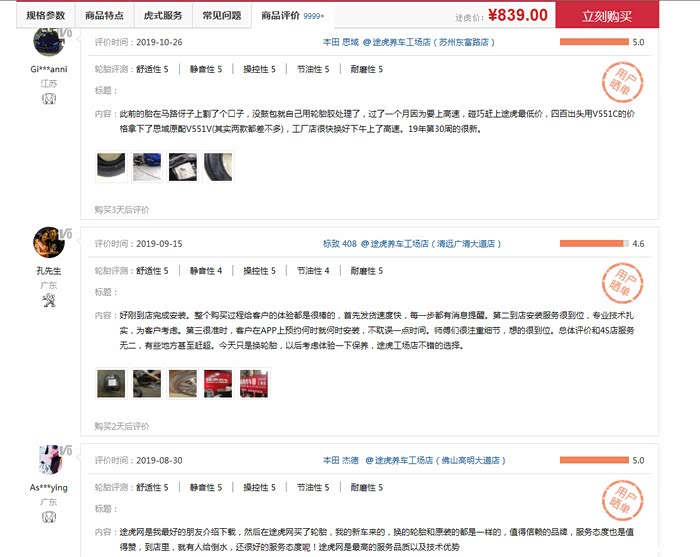View fourth photo in 孔先生's review
This screenshot has height=557, width=700.
click(x=218, y=383)
